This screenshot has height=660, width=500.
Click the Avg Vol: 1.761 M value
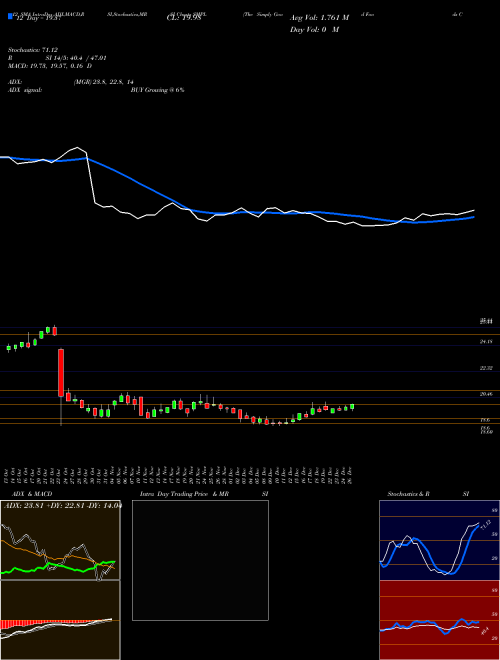point(319,18)
